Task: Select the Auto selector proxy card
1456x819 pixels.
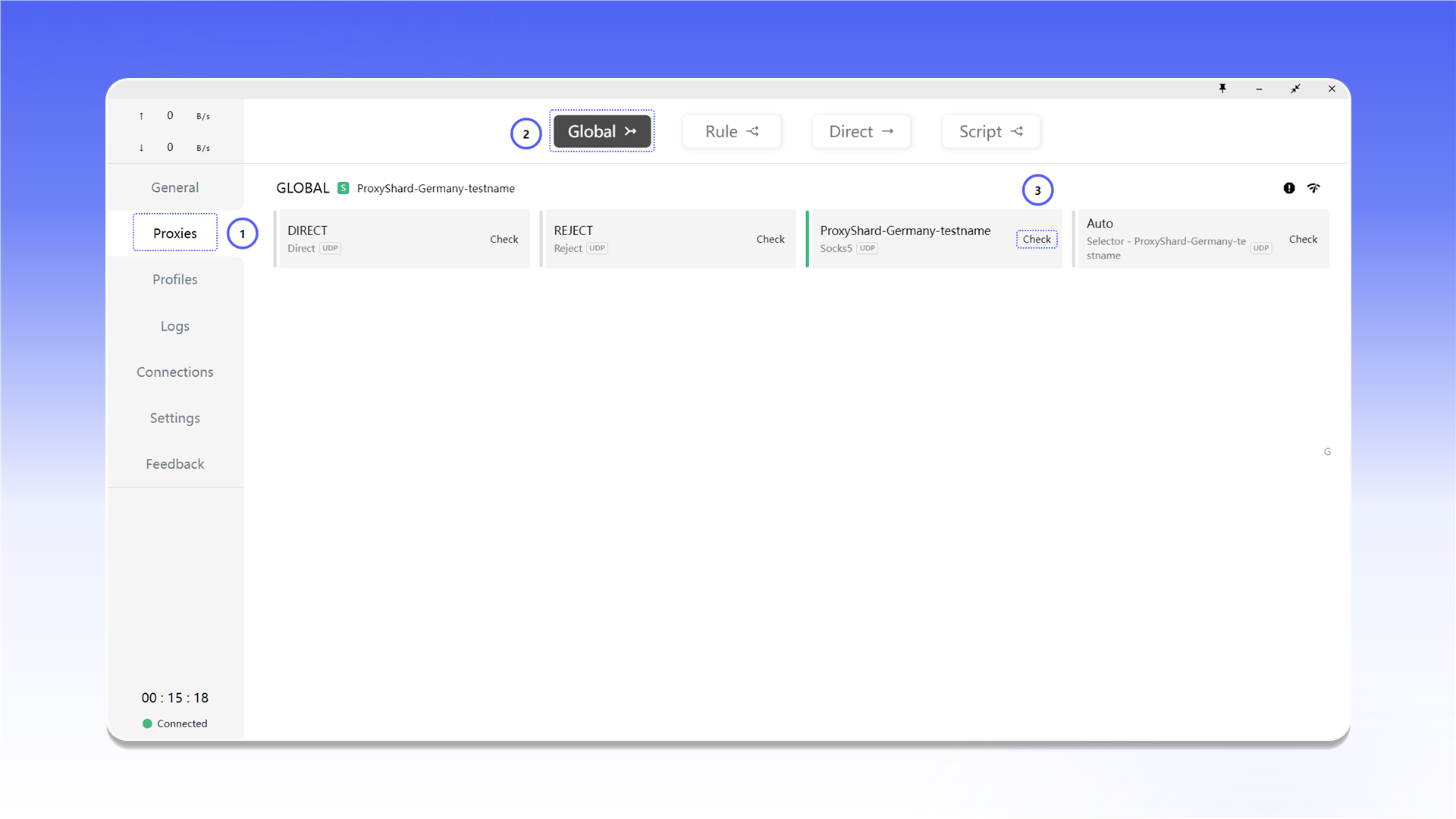Action: (x=1202, y=239)
